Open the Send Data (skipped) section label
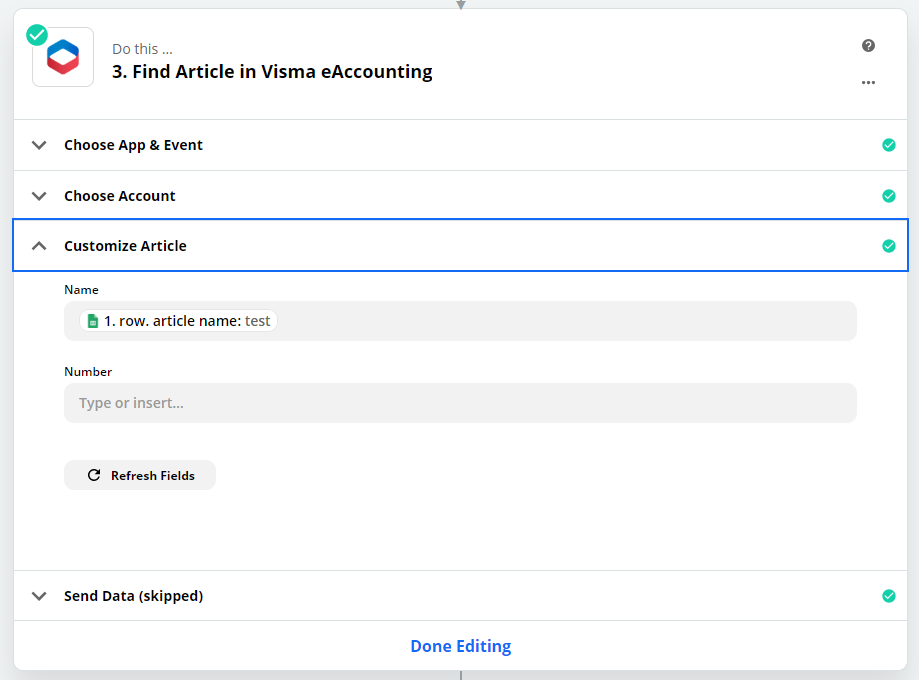919x680 pixels. [x=133, y=596]
